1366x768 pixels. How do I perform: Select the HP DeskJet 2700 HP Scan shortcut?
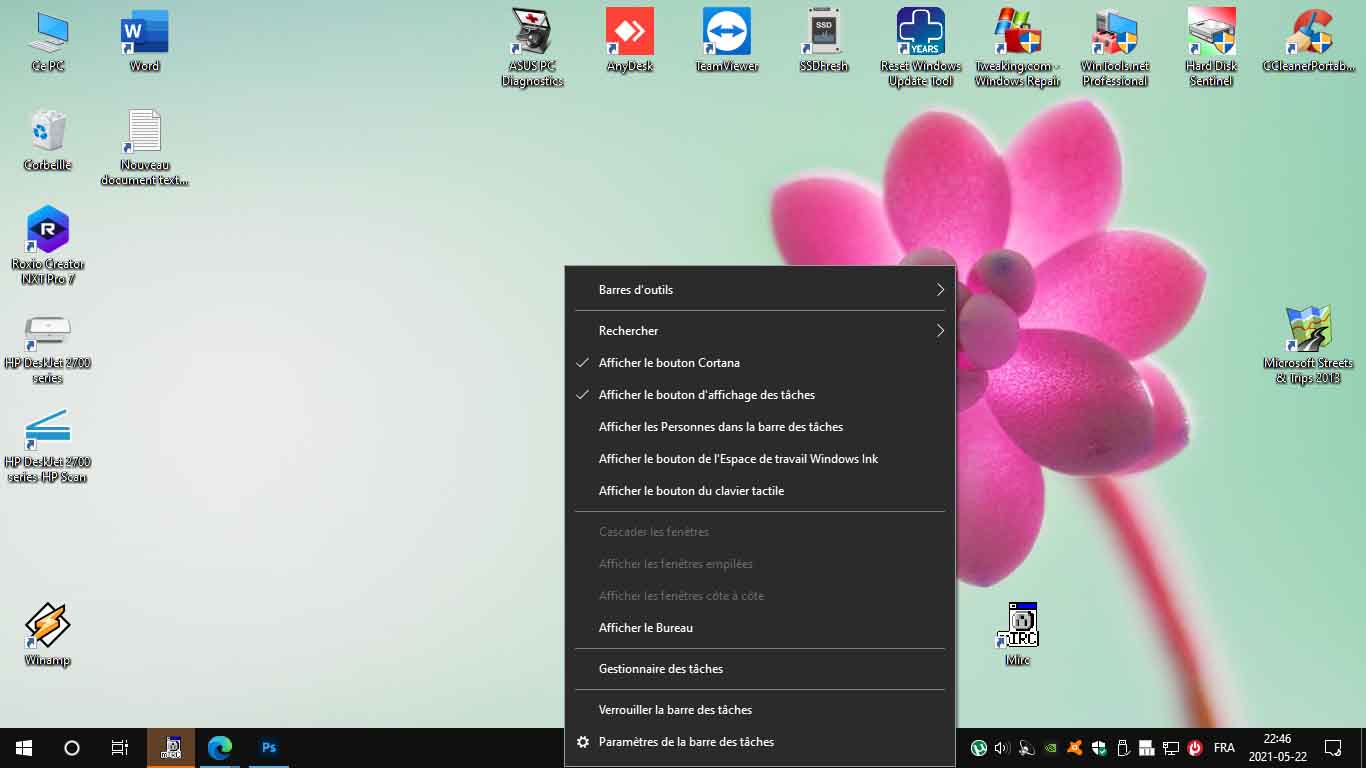click(x=48, y=447)
